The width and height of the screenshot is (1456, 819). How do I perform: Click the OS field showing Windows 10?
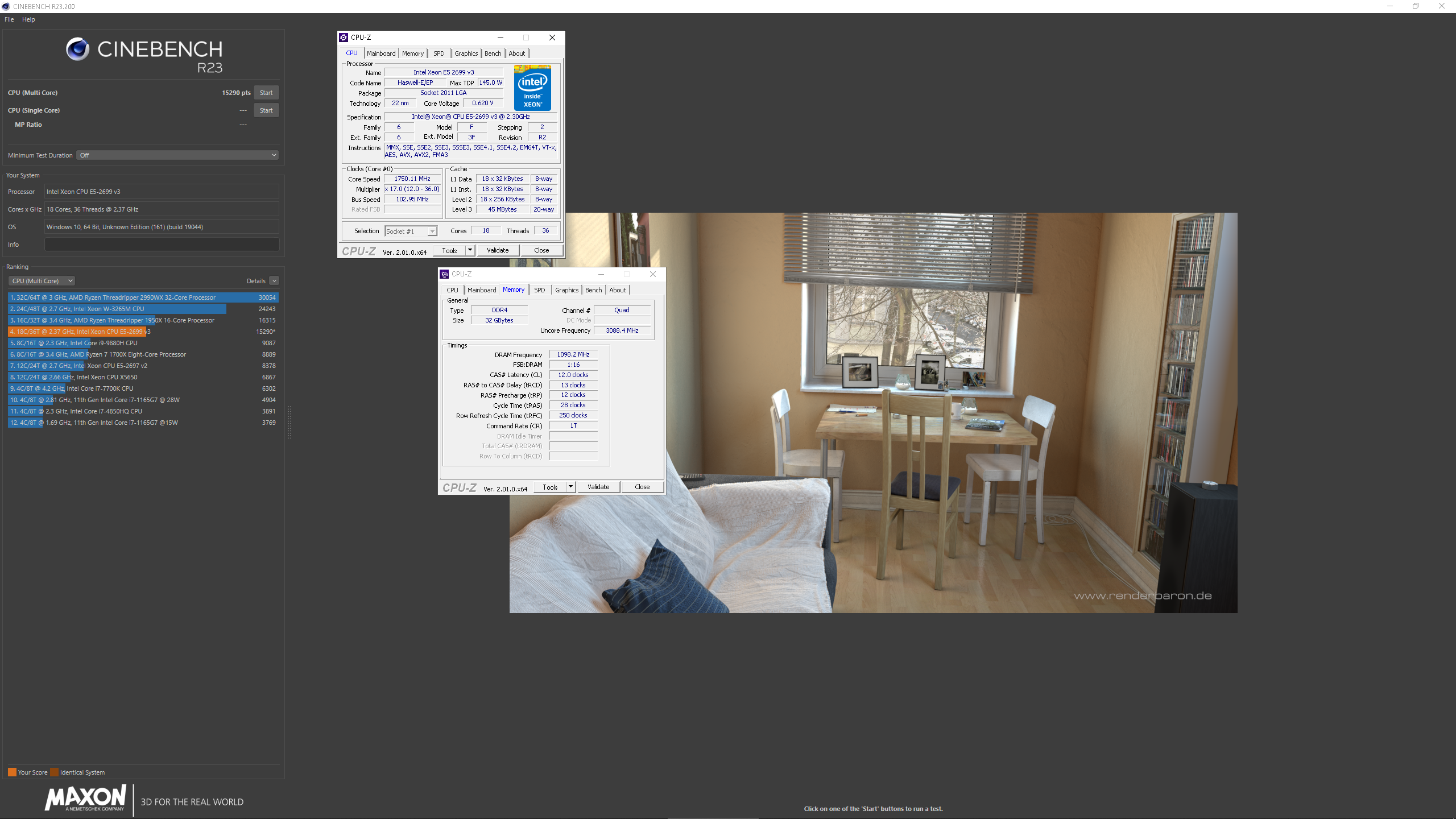[162, 227]
